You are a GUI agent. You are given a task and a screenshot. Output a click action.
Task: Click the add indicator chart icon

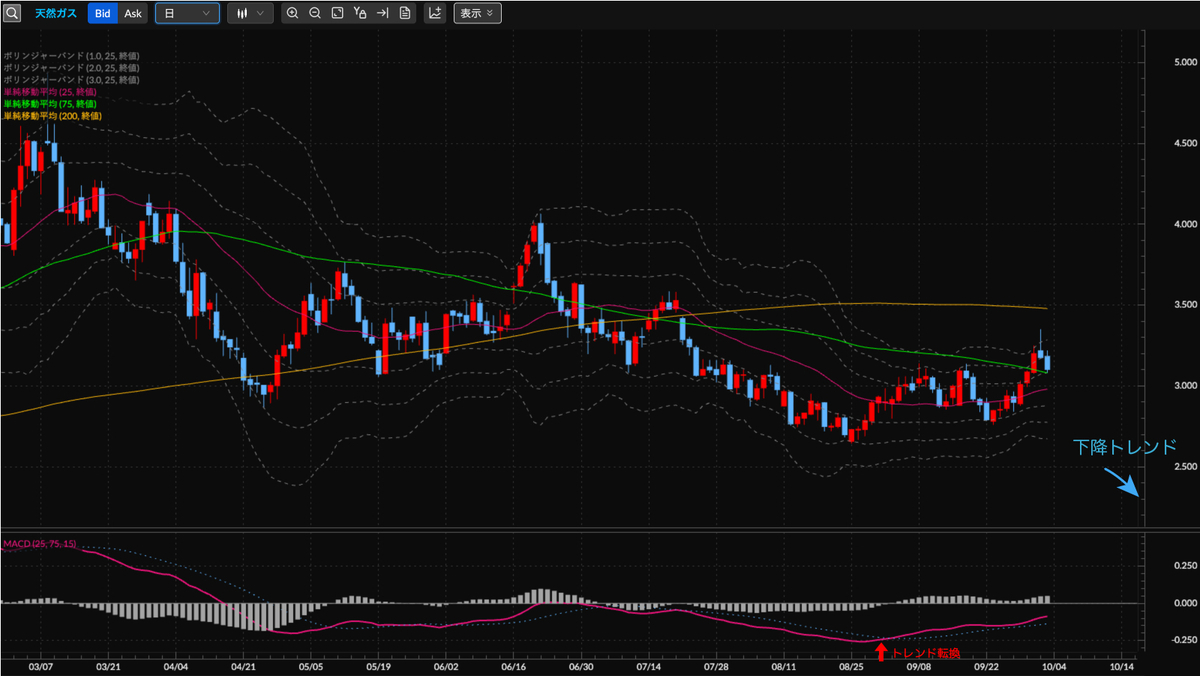point(435,14)
